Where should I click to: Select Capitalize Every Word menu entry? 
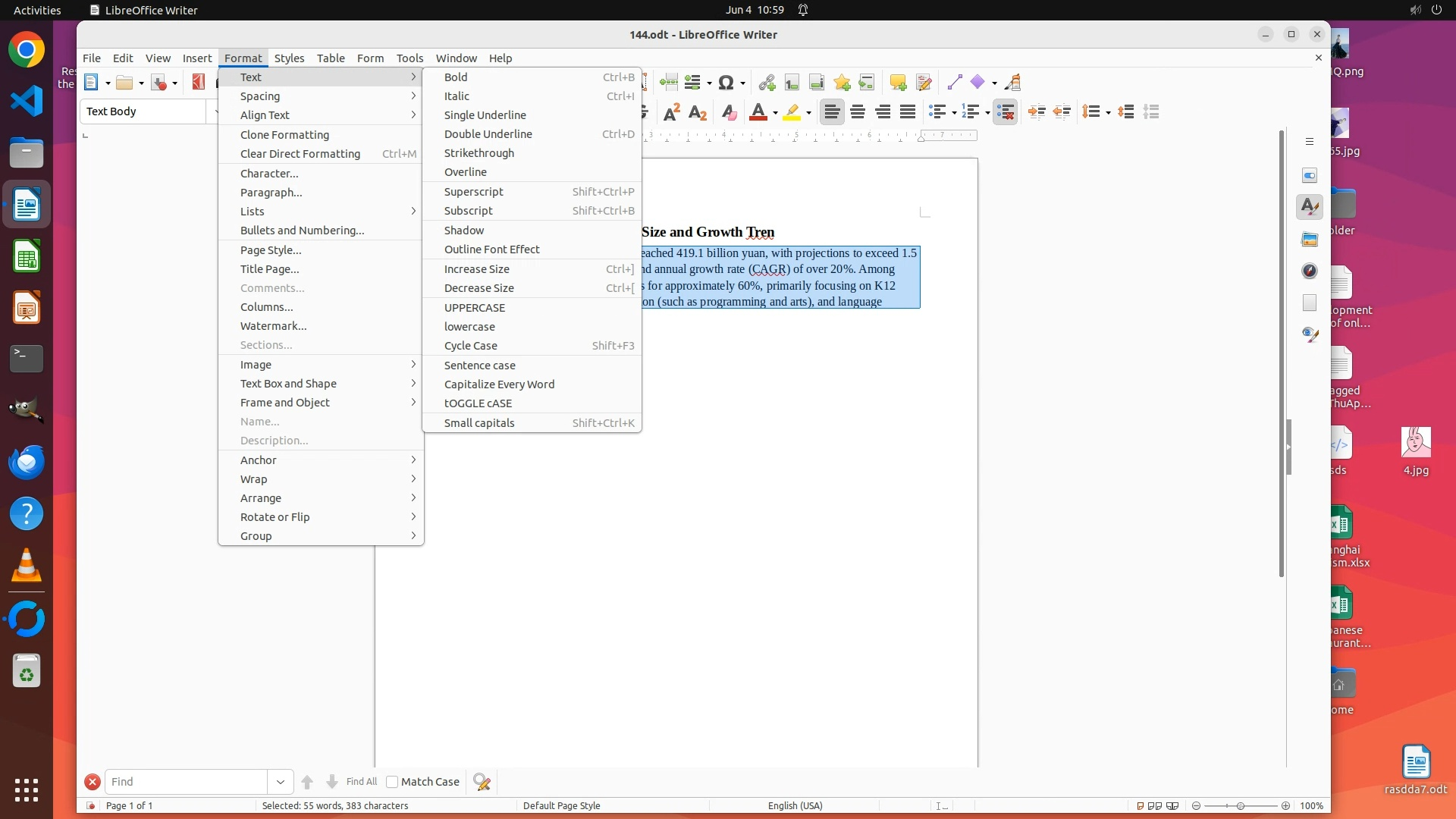coord(499,384)
